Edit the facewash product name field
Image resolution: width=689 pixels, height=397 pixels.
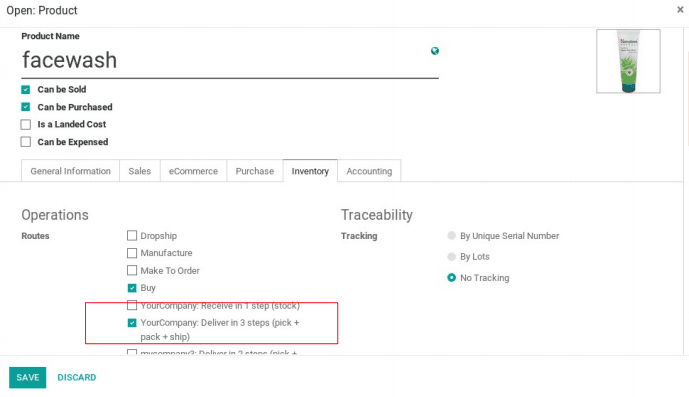coord(230,60)
